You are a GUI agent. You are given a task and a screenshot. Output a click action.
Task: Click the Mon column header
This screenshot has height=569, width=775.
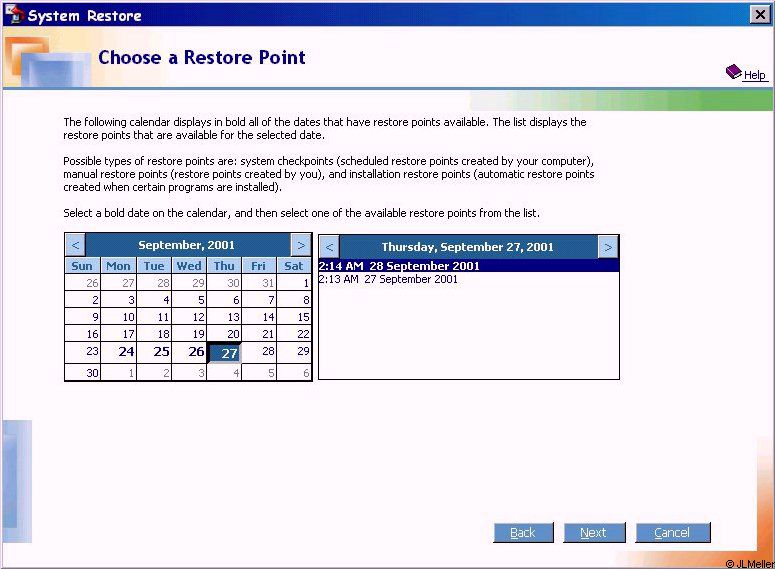pyautogui.click(x=119, y=266)
